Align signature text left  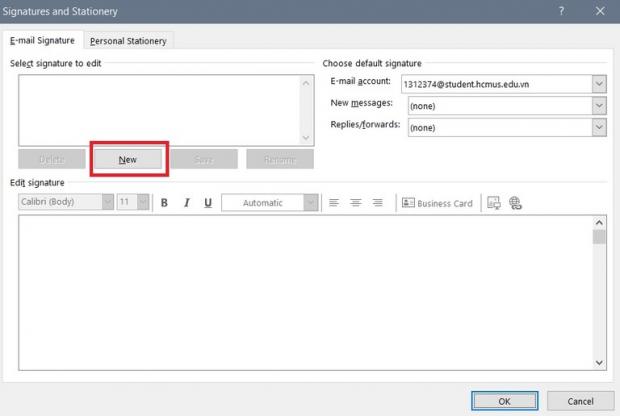334,203
